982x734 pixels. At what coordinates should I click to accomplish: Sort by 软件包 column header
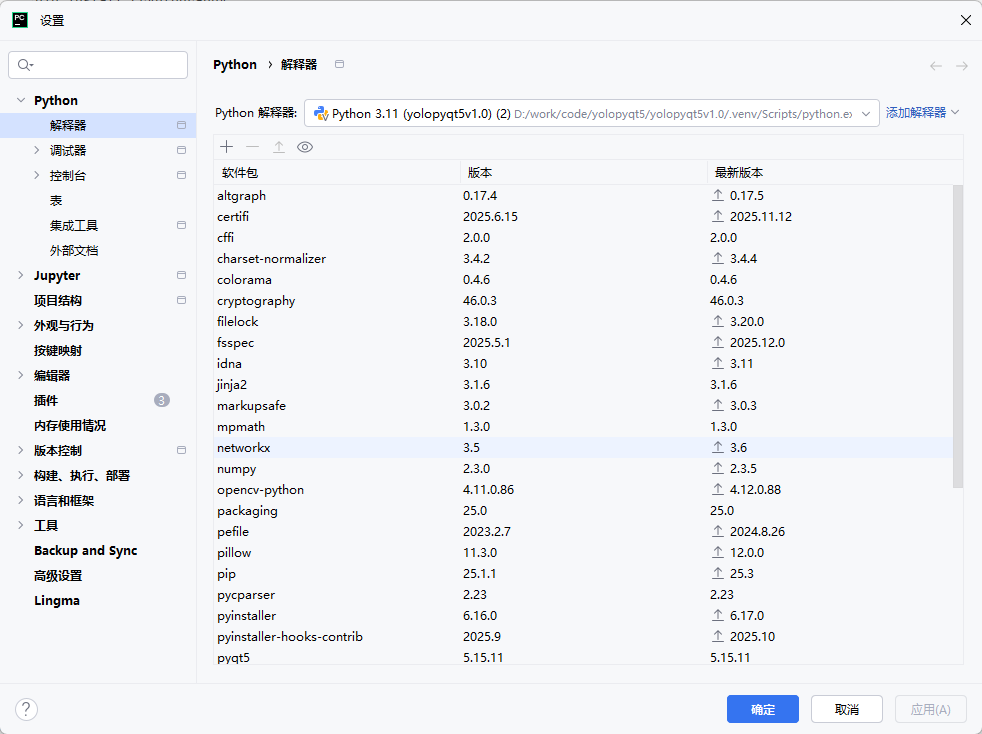tap(337, 172)
